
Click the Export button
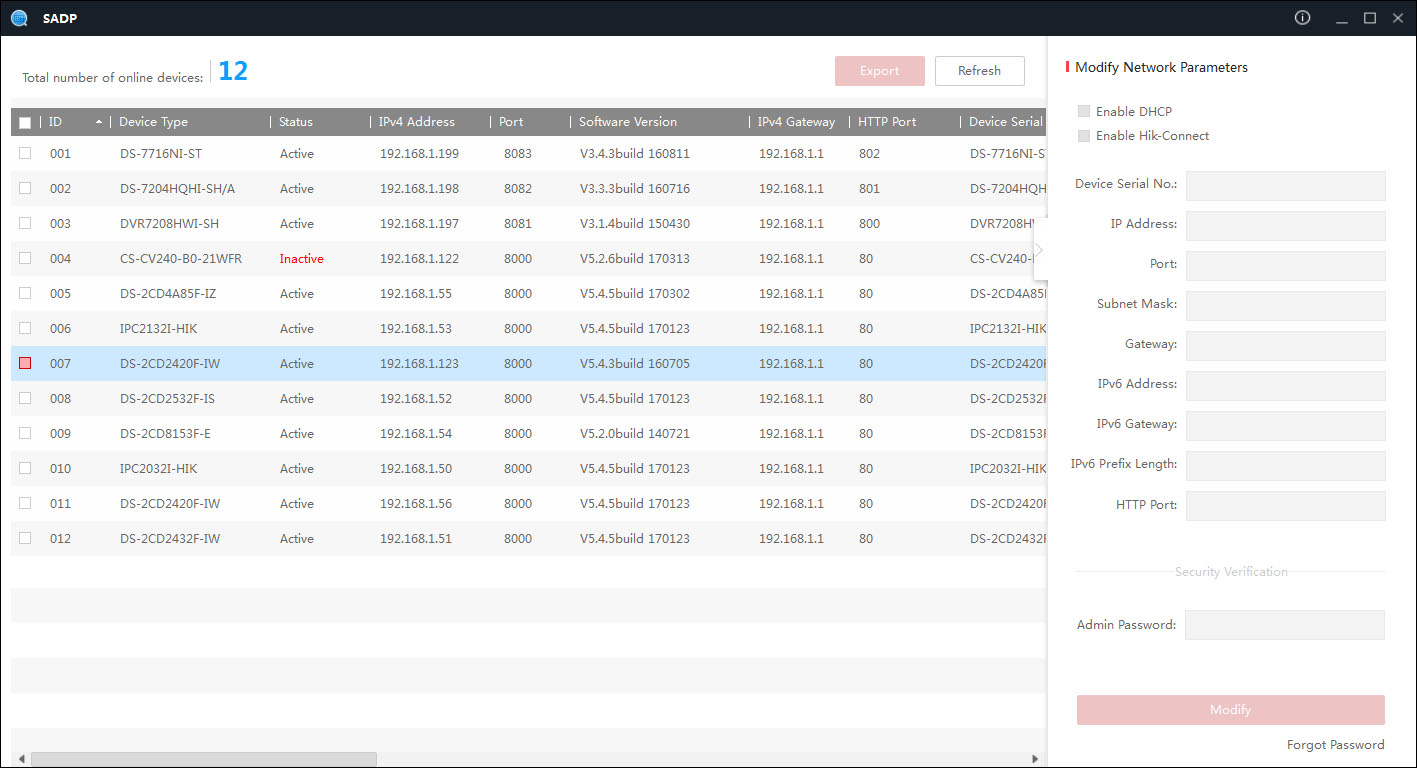point(880,71)
